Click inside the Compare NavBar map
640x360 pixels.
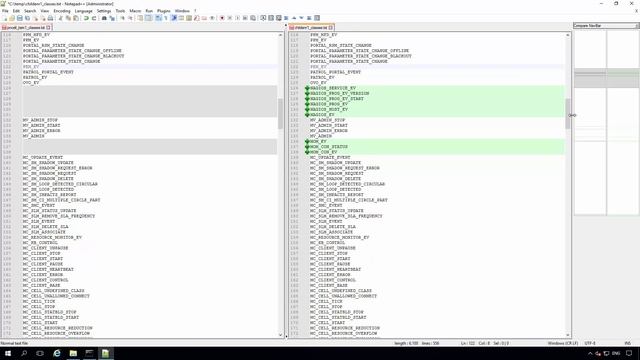pos(607,122)
